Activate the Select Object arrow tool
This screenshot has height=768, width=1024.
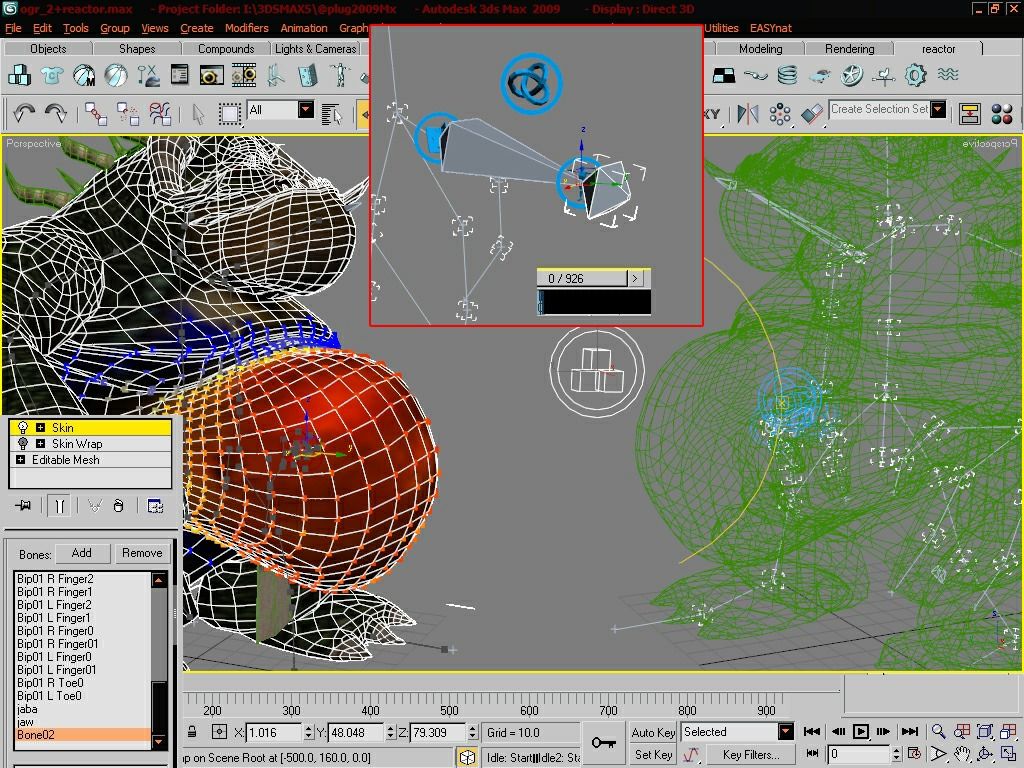pos(199,114)
